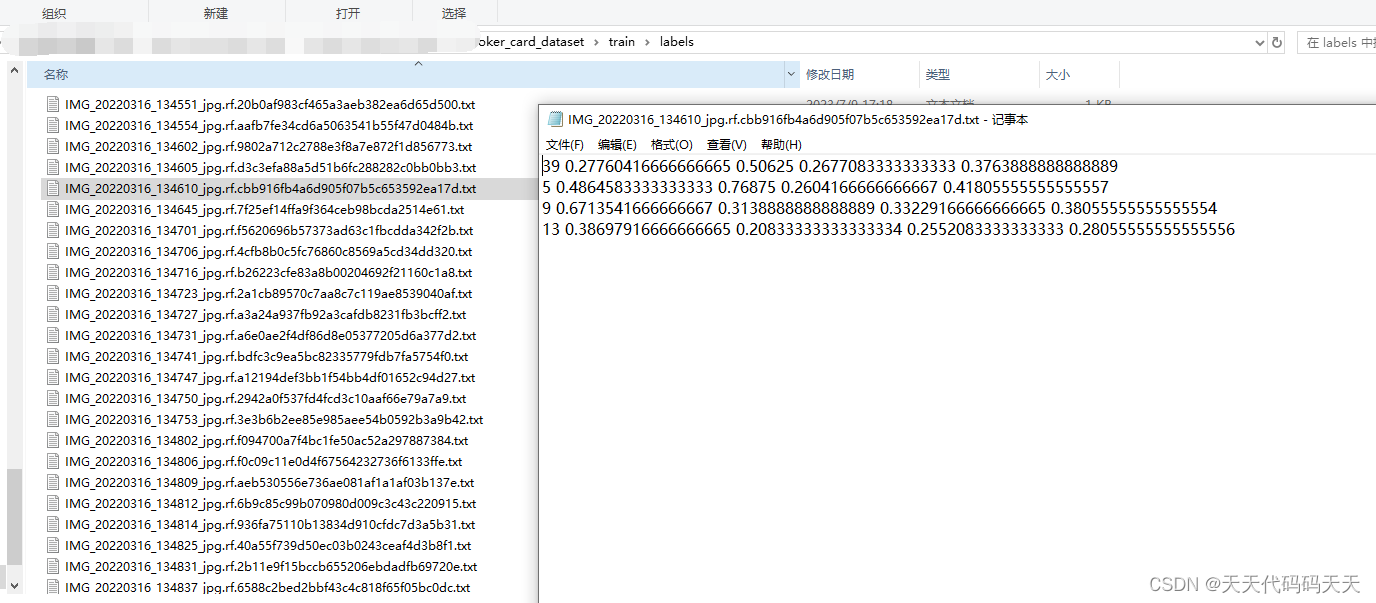Image resolution: width=1376 pixels, height=603 pixels.
Task: Click the Notepad icon in the title bar
Action: tap(556, 118)
